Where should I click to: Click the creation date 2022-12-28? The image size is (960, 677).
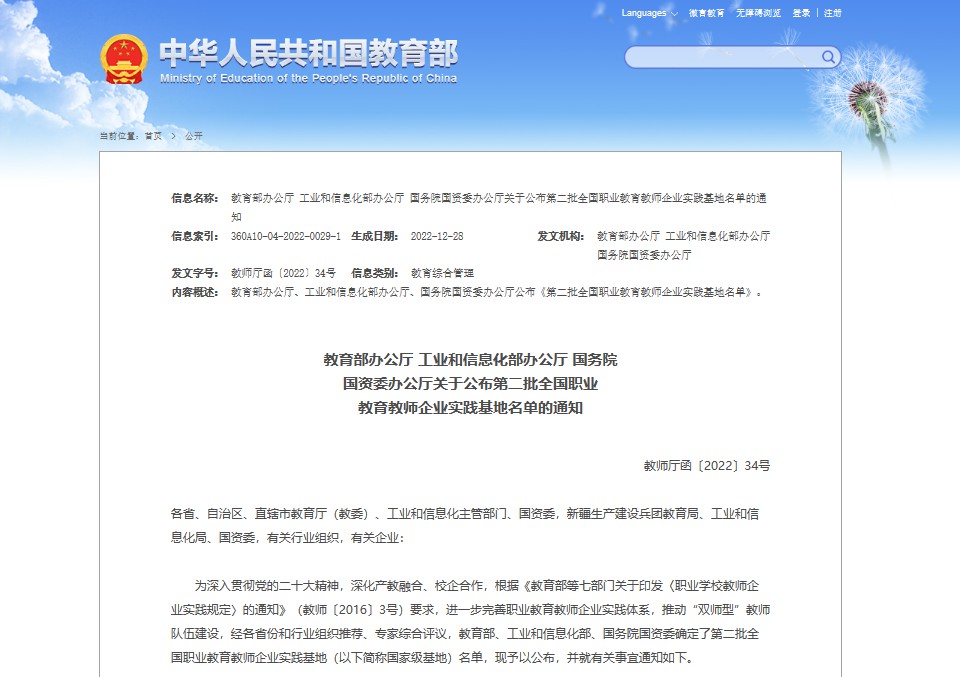point(437,236)
